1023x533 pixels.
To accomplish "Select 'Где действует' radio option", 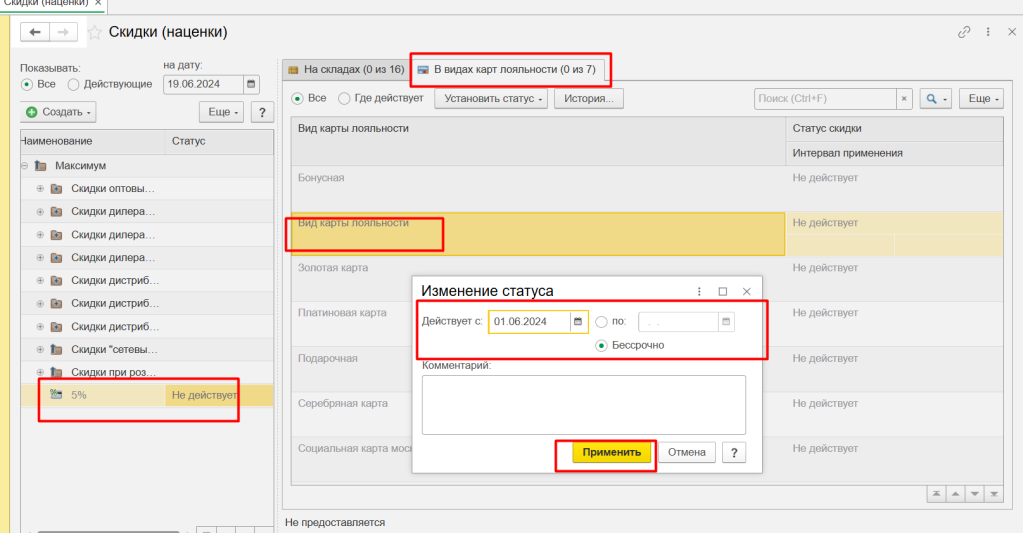I will [344, 98].
